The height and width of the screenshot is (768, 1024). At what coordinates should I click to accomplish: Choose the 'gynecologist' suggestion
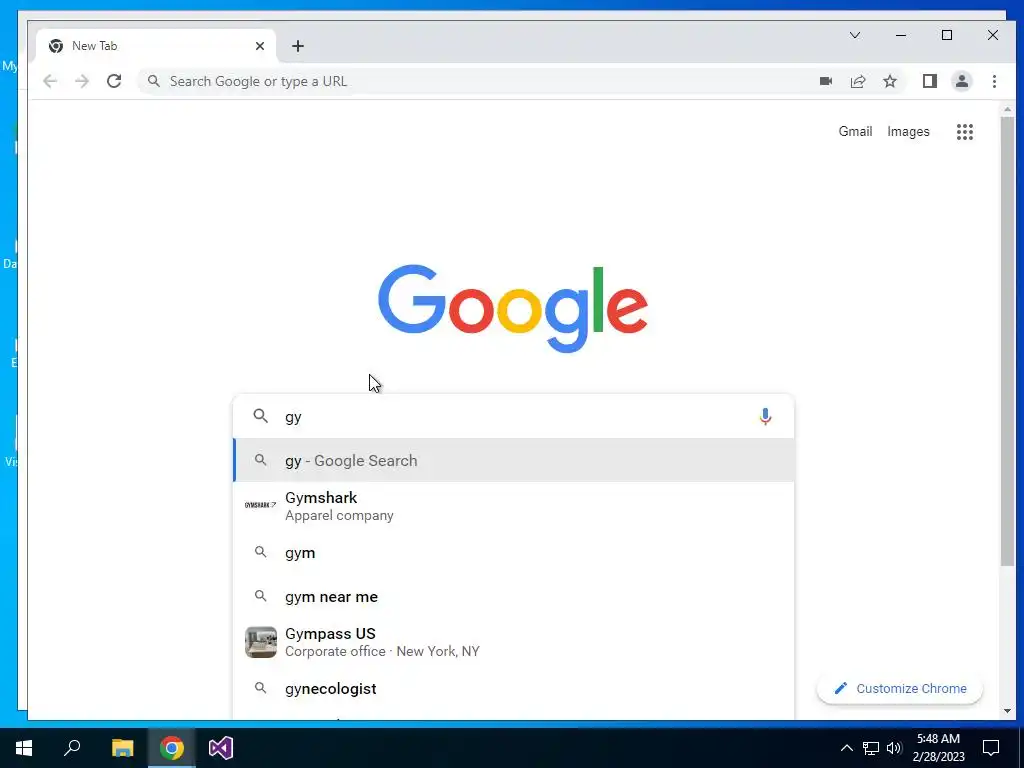(514, 688)
